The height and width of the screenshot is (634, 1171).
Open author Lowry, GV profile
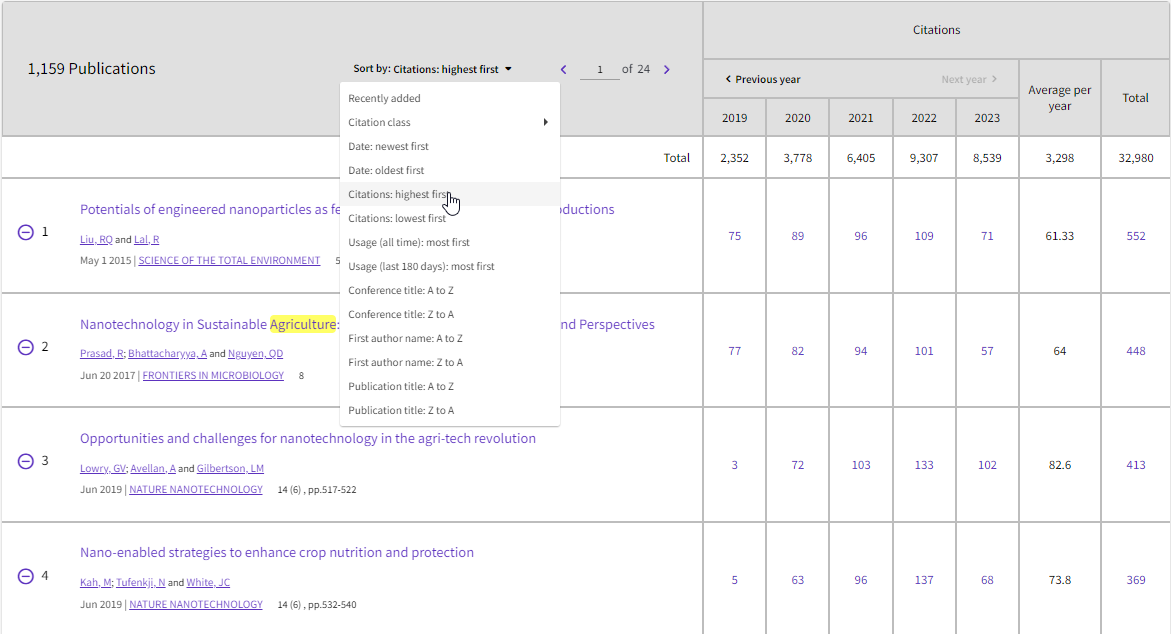coord(103,469)
